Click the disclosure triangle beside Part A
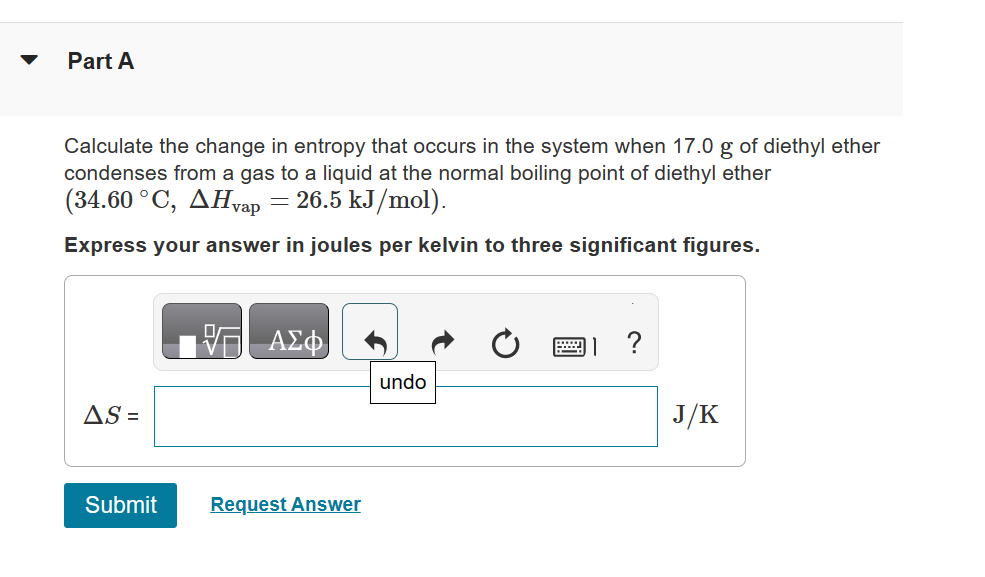The height and width of the screenshot is (577, 985). pyautogui.click(x=29, y=61)
